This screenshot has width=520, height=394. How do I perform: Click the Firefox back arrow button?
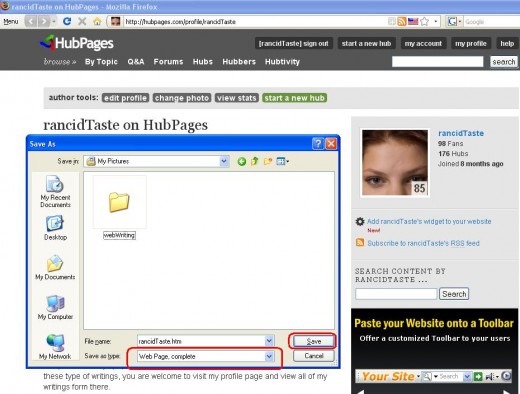click(x=31, y=22)
